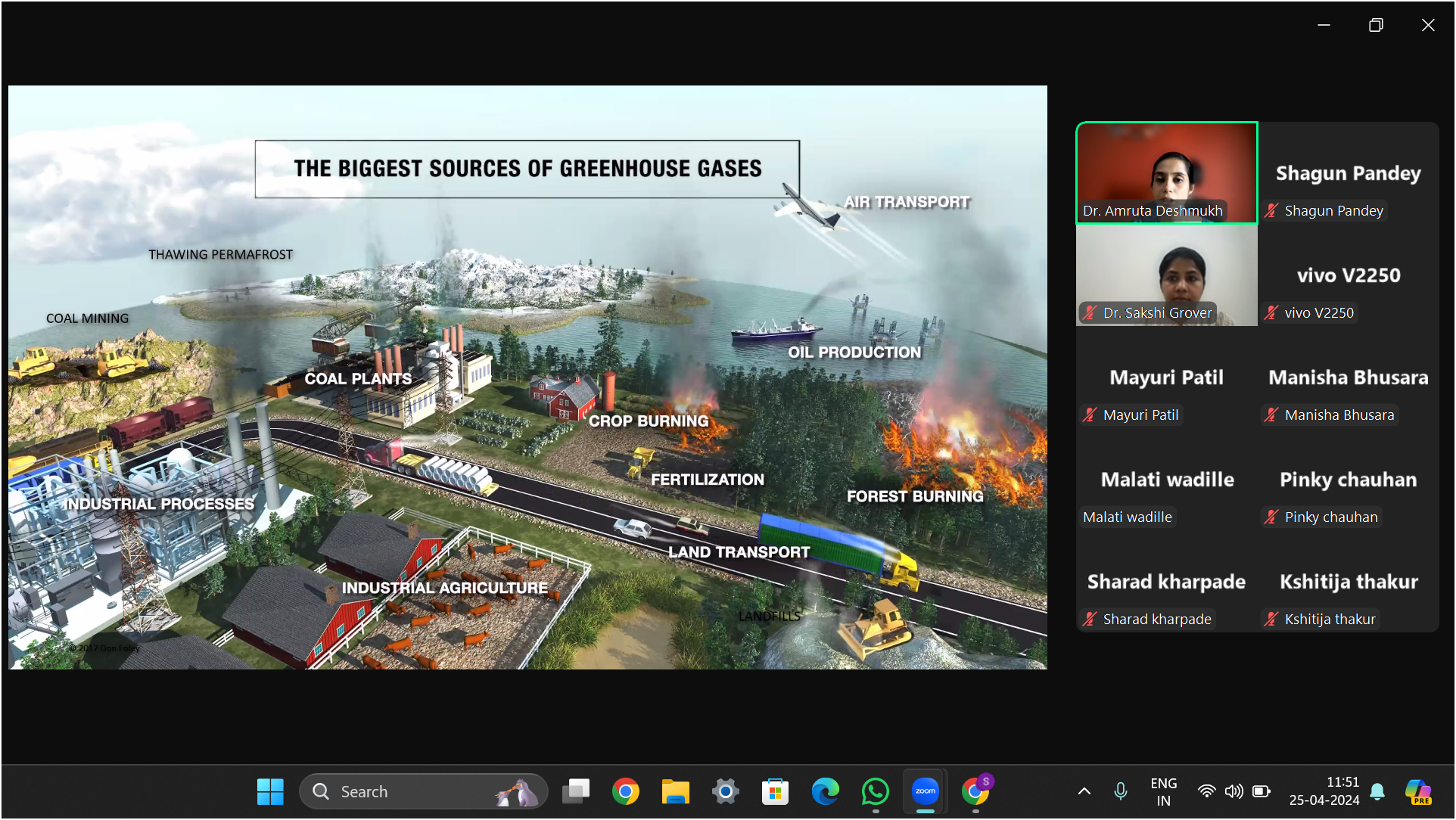Click the speaker volume icon
Viewport: 1456px width, 820px height.
(1234, 791)
